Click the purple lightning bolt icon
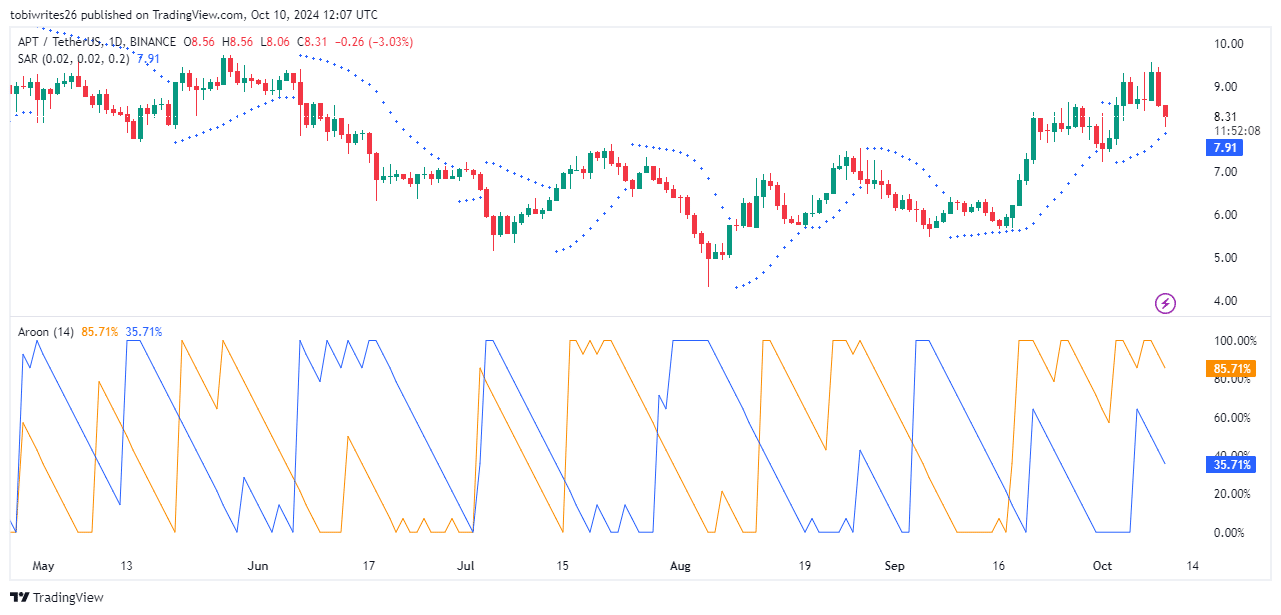The image size is (1281, 615). tap(1165, 303)
